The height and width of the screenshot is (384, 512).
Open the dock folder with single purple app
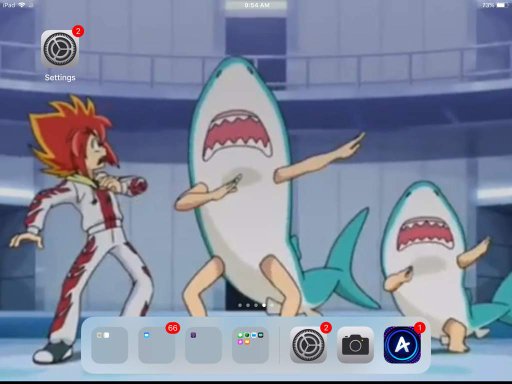[203, 345]
